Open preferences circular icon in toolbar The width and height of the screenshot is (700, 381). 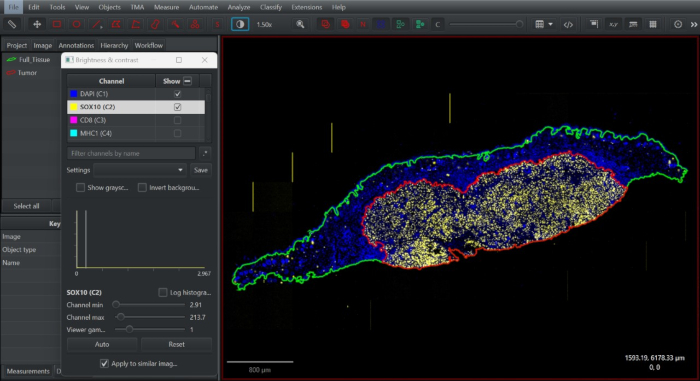(x=678, y=24)
